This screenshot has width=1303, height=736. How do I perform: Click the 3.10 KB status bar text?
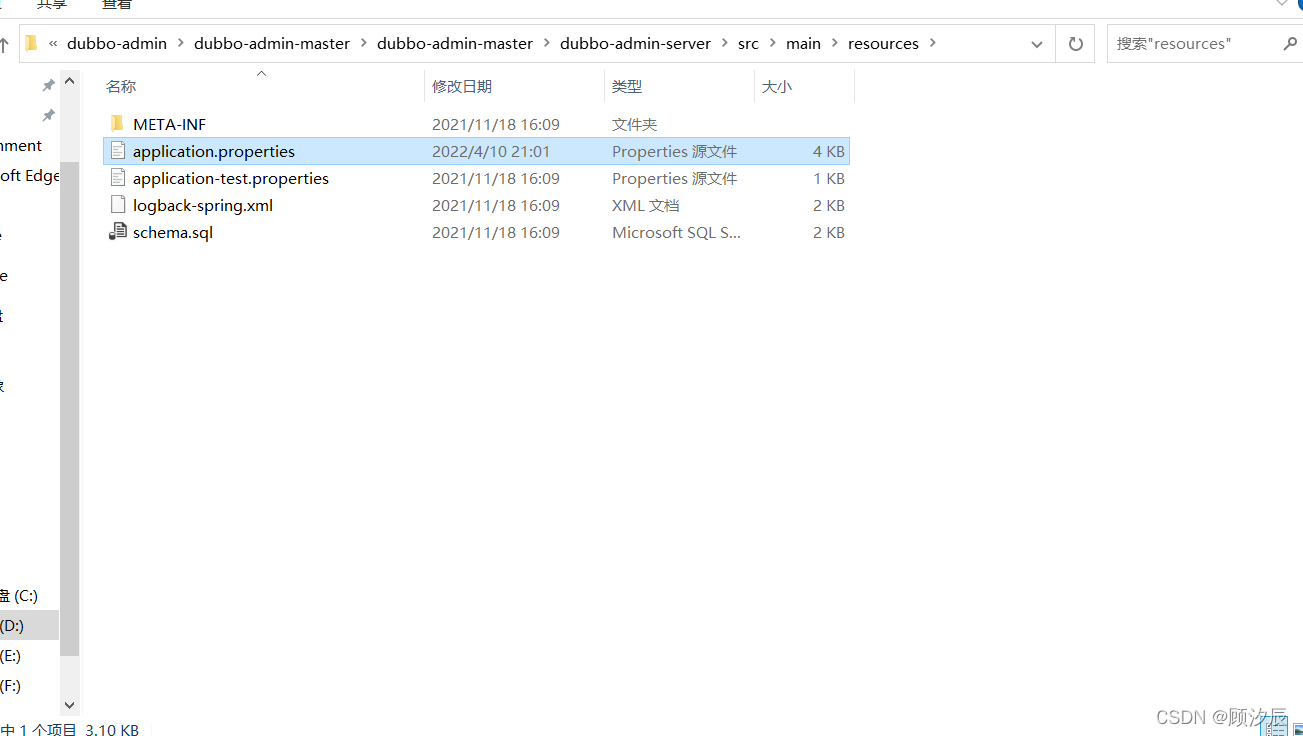(x=112, y=729)
